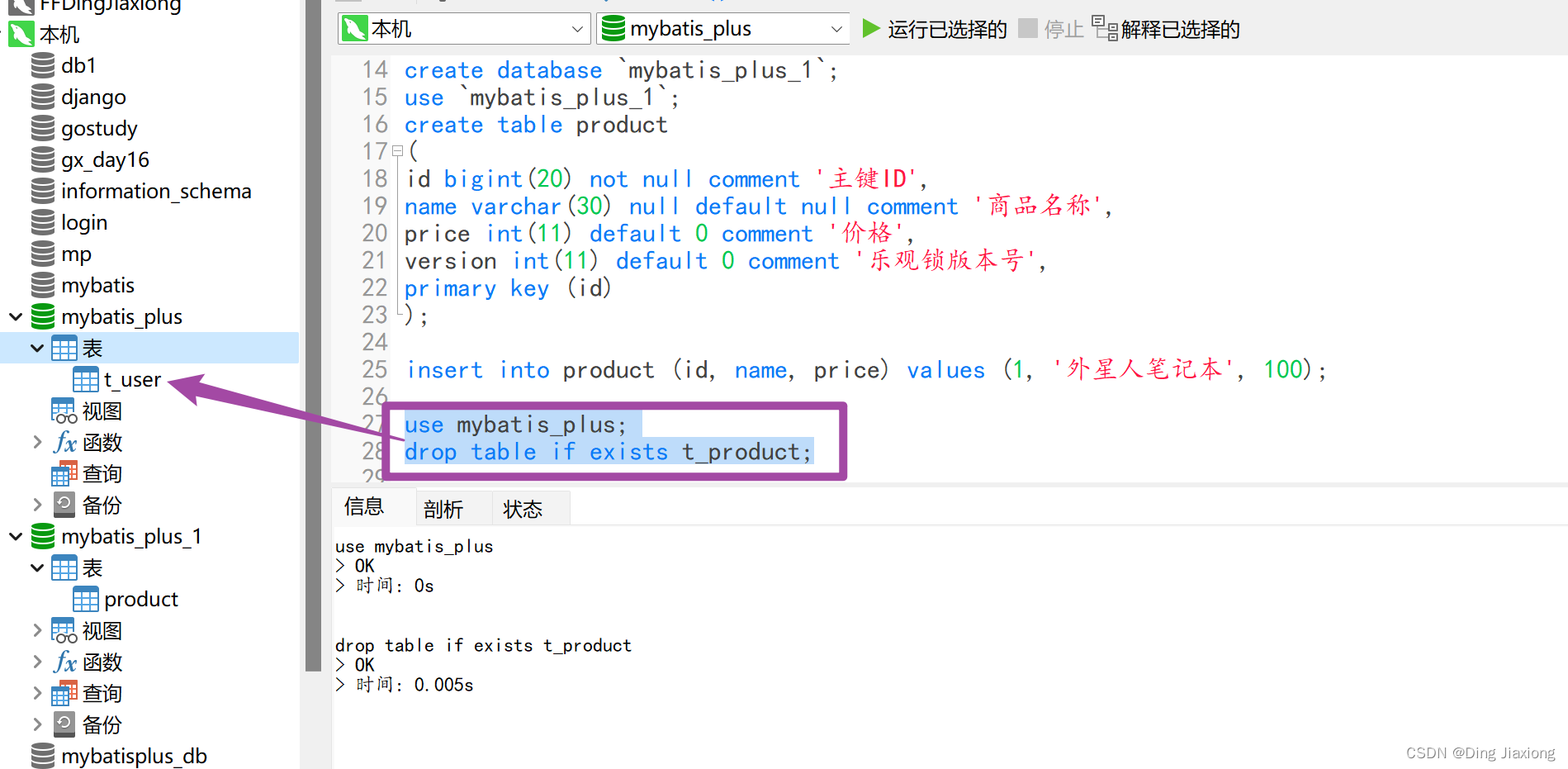Click the 视图 icon under mybatis_plus_1
The image size is (1568, 769).
pos(64,630)
